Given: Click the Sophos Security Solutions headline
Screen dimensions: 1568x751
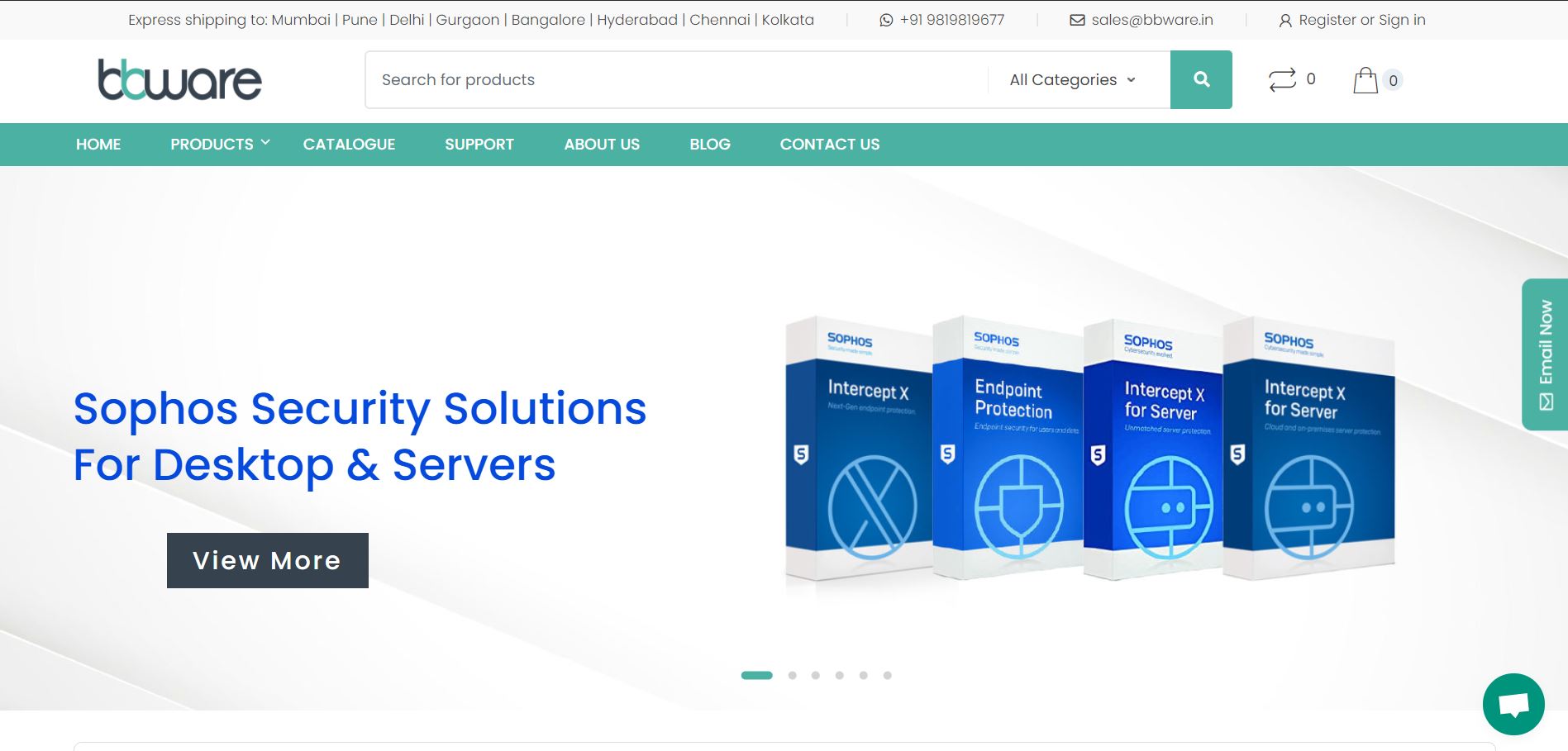Looking at the screenshot, I should click(360, 436).
